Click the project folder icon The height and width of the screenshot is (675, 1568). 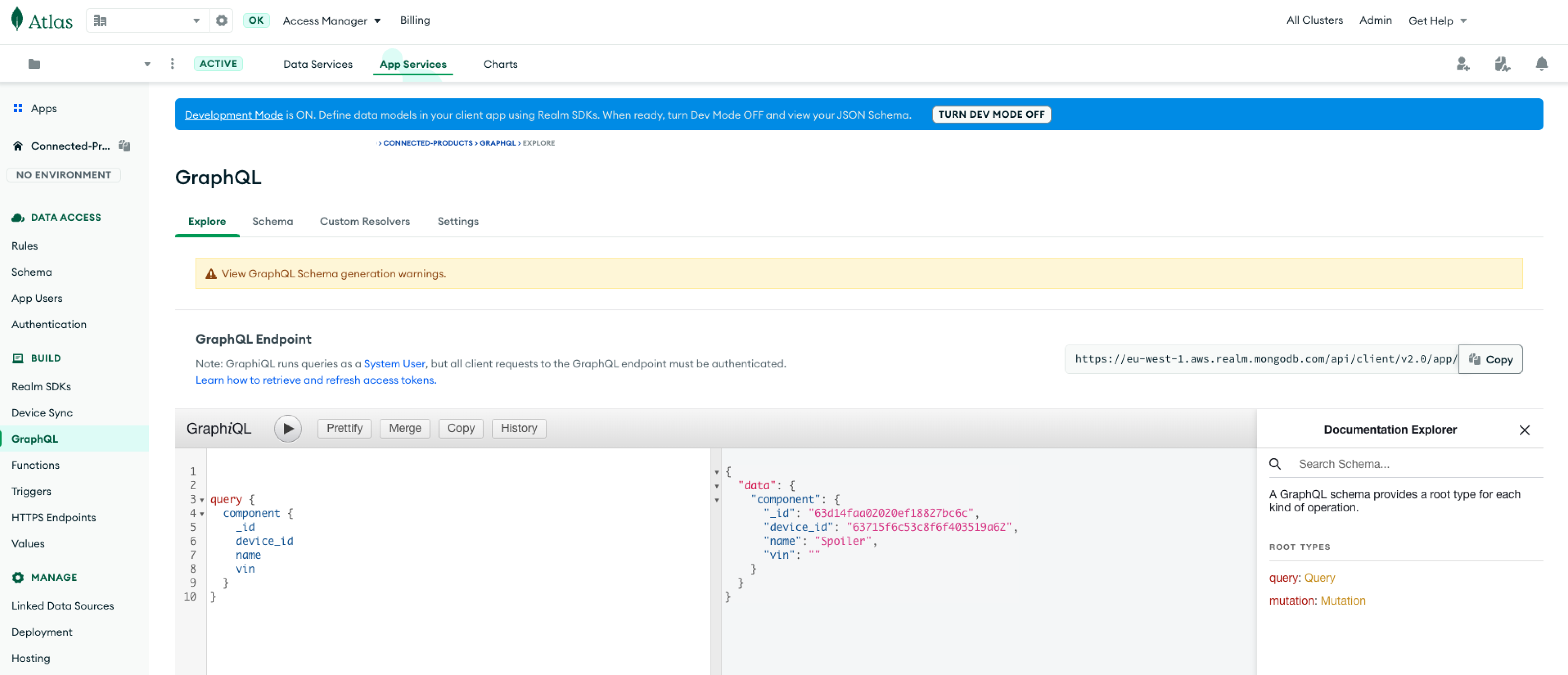[34, 64]
